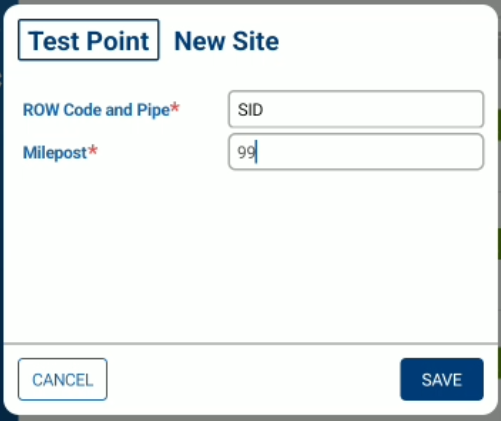Click the SAVE button
501x421 pixels.
pyautogui.click(x=442, y=379)
